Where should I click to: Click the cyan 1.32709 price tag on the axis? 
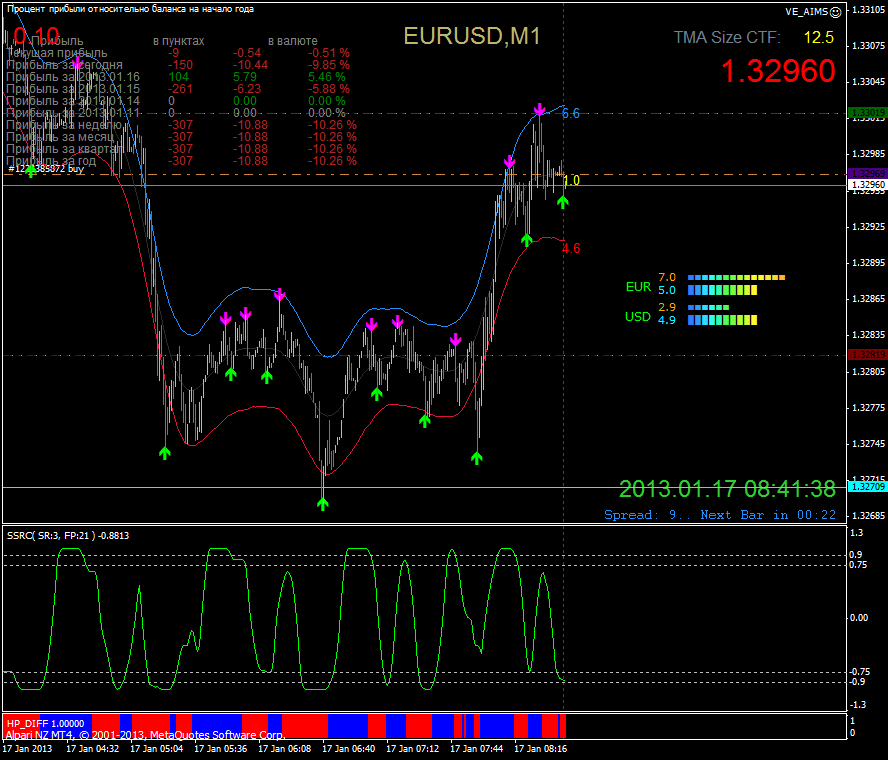pyautogui.click(x=868, y=487)
